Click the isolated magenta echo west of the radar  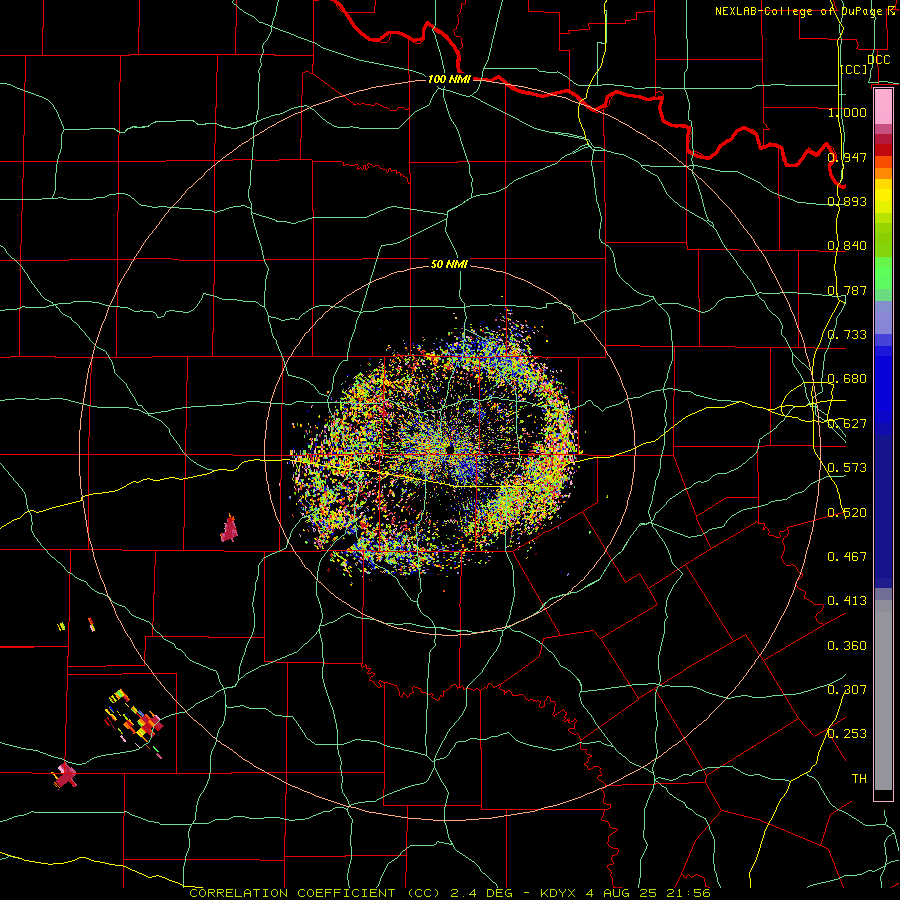click(230, 529)
